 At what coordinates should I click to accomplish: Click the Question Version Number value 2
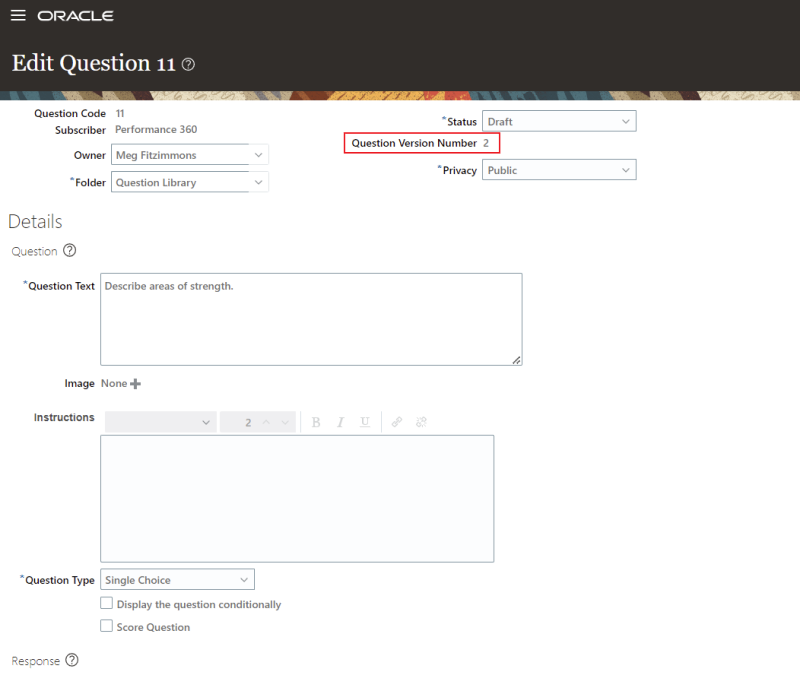click(486, 143)
